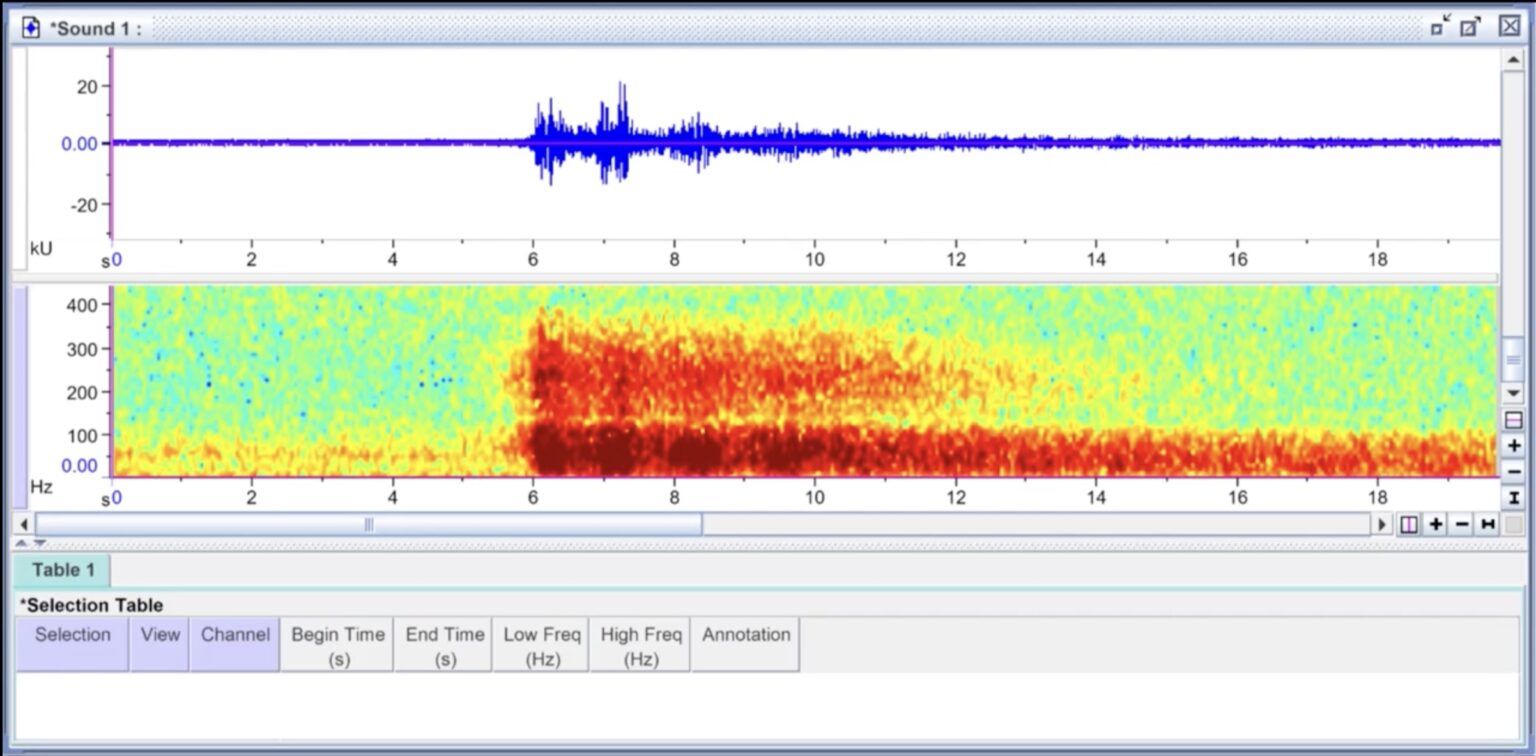
Task: Sort selections by the Begin Time column header
Action: coord(337,644)
